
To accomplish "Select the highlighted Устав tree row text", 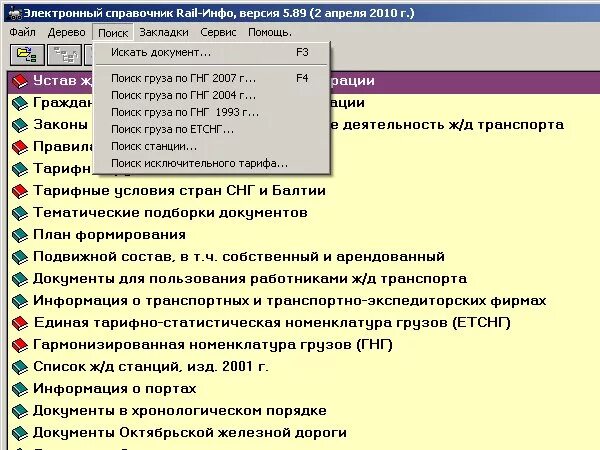I will [x=63, y=81].
